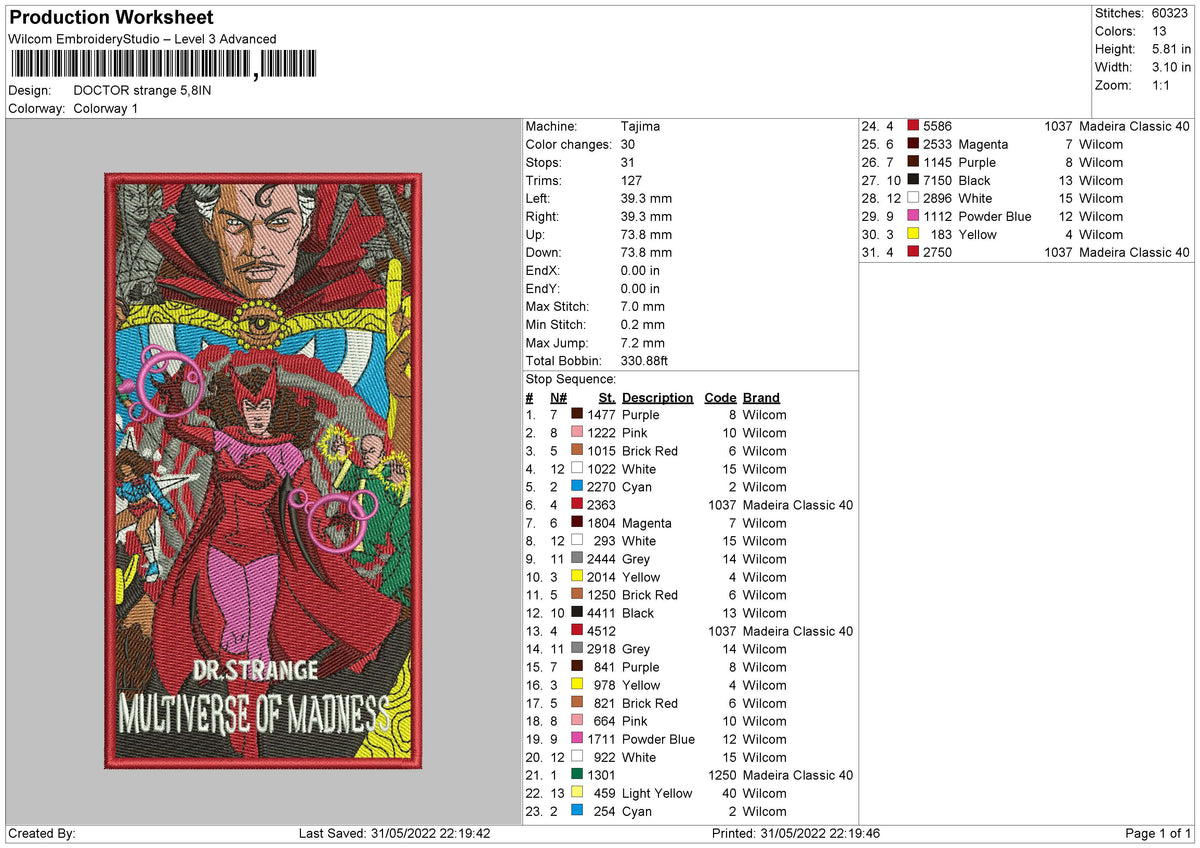Click 'Light Yellow' description in stop 22
Image resolution: width=1200 pixels, height=848 pixels.
[x=657, y=793]
